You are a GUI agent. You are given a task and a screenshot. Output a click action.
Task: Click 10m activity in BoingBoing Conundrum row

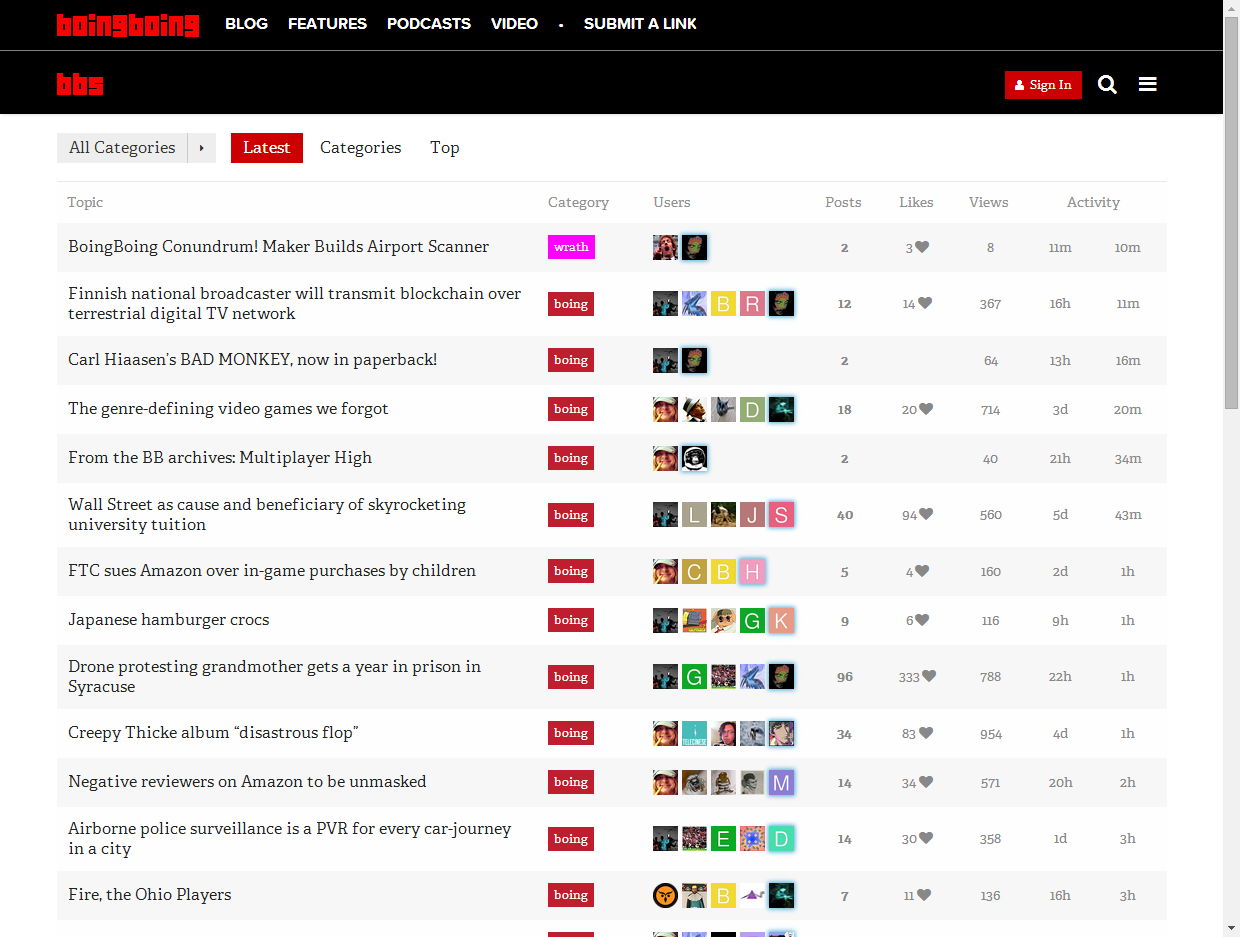1127,248
